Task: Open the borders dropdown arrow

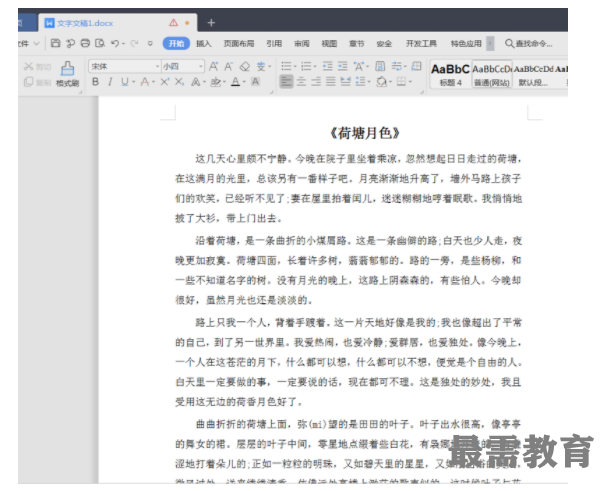Action: (410, 82)
